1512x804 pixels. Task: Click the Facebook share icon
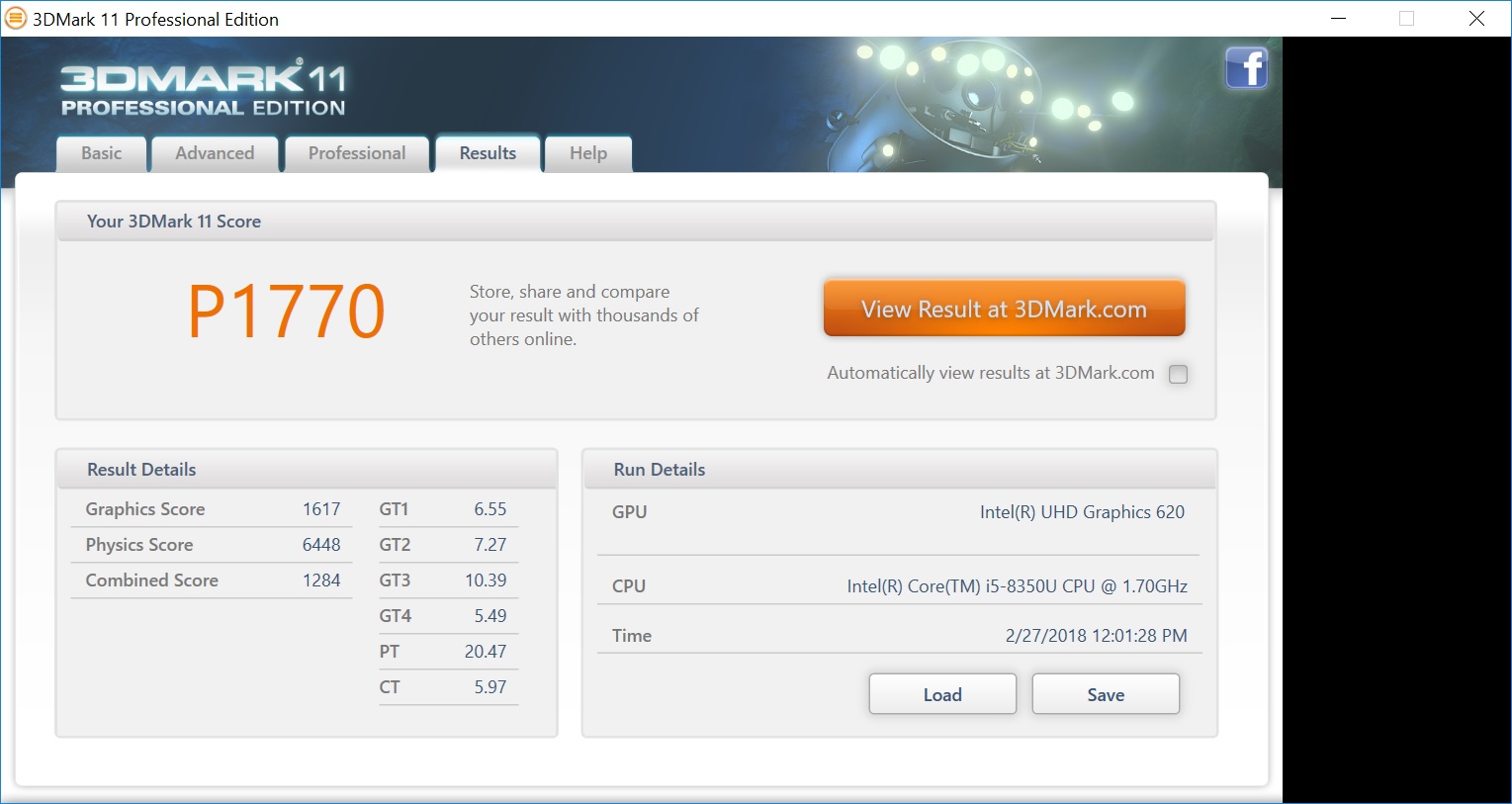[1246, 68]
